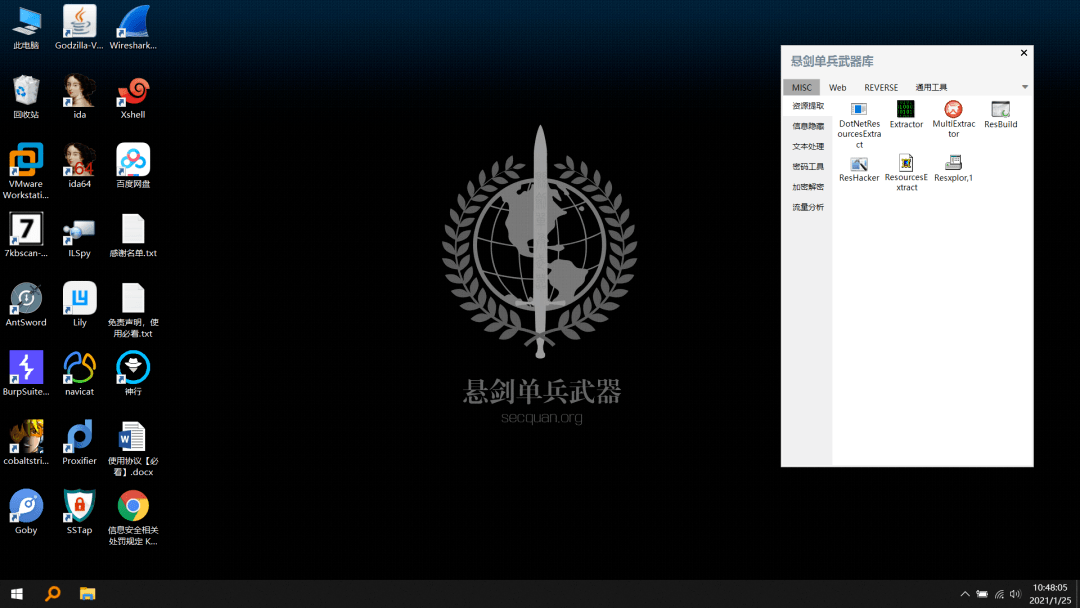This screenshot has height=608, width=1080.
Task: Select the navicat desktop icon
Action: click(x=79, y=374)
